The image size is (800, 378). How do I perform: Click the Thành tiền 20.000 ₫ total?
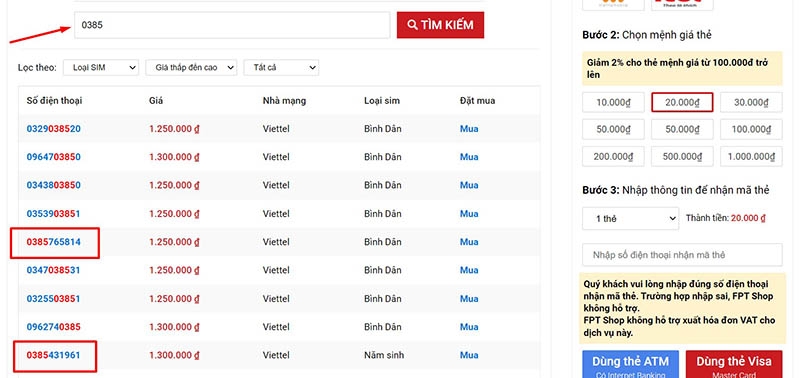tap(726, 218)
